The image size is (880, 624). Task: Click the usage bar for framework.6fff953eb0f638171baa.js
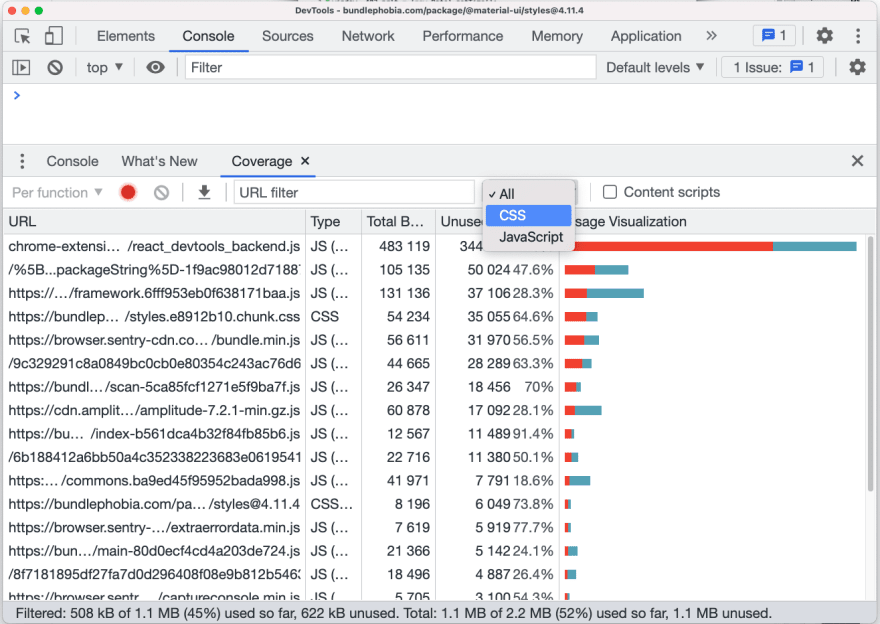(604, 293)
